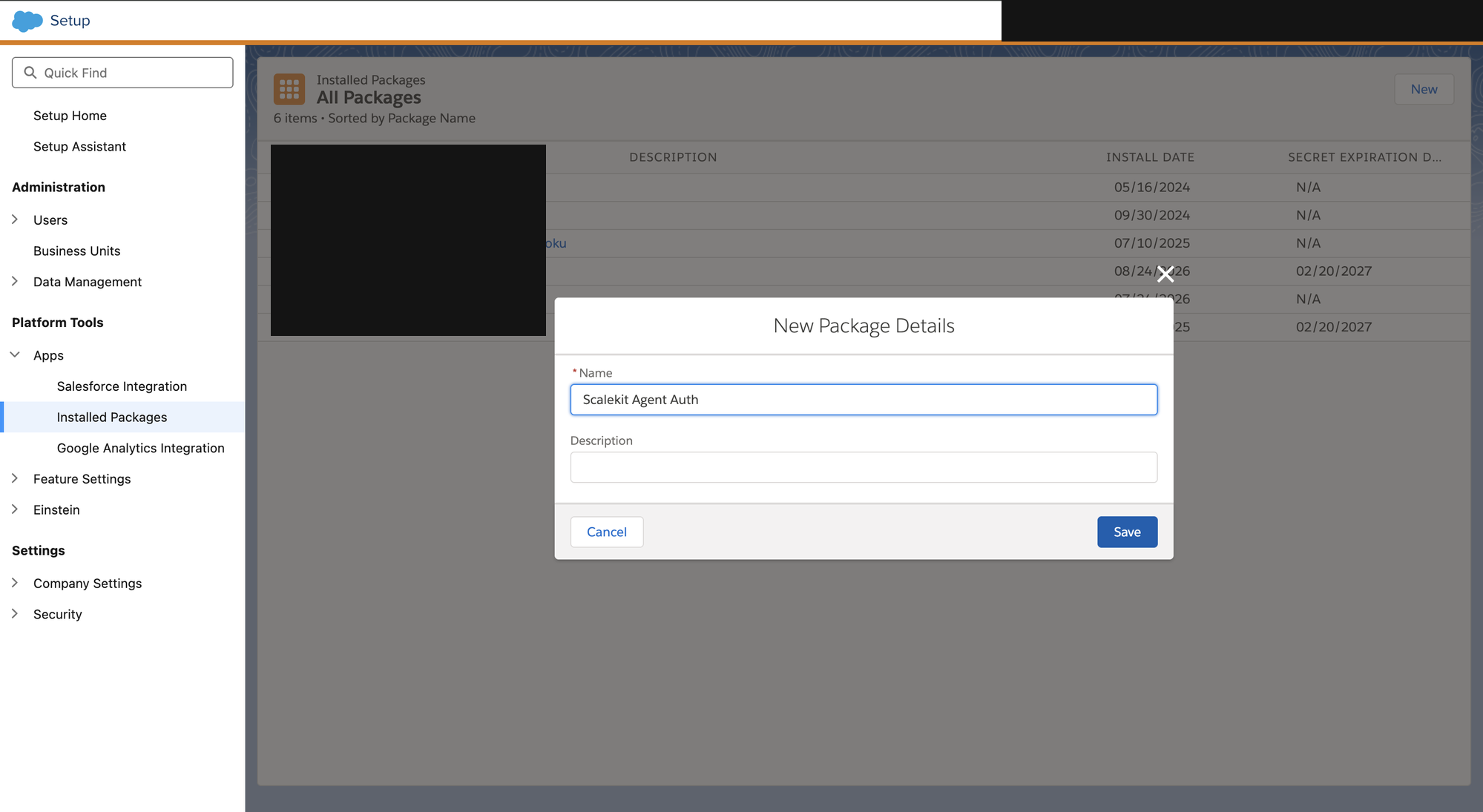Open Setup Assistant
This screenshot has width=1483, height=812.
click(x=79, y=147)
